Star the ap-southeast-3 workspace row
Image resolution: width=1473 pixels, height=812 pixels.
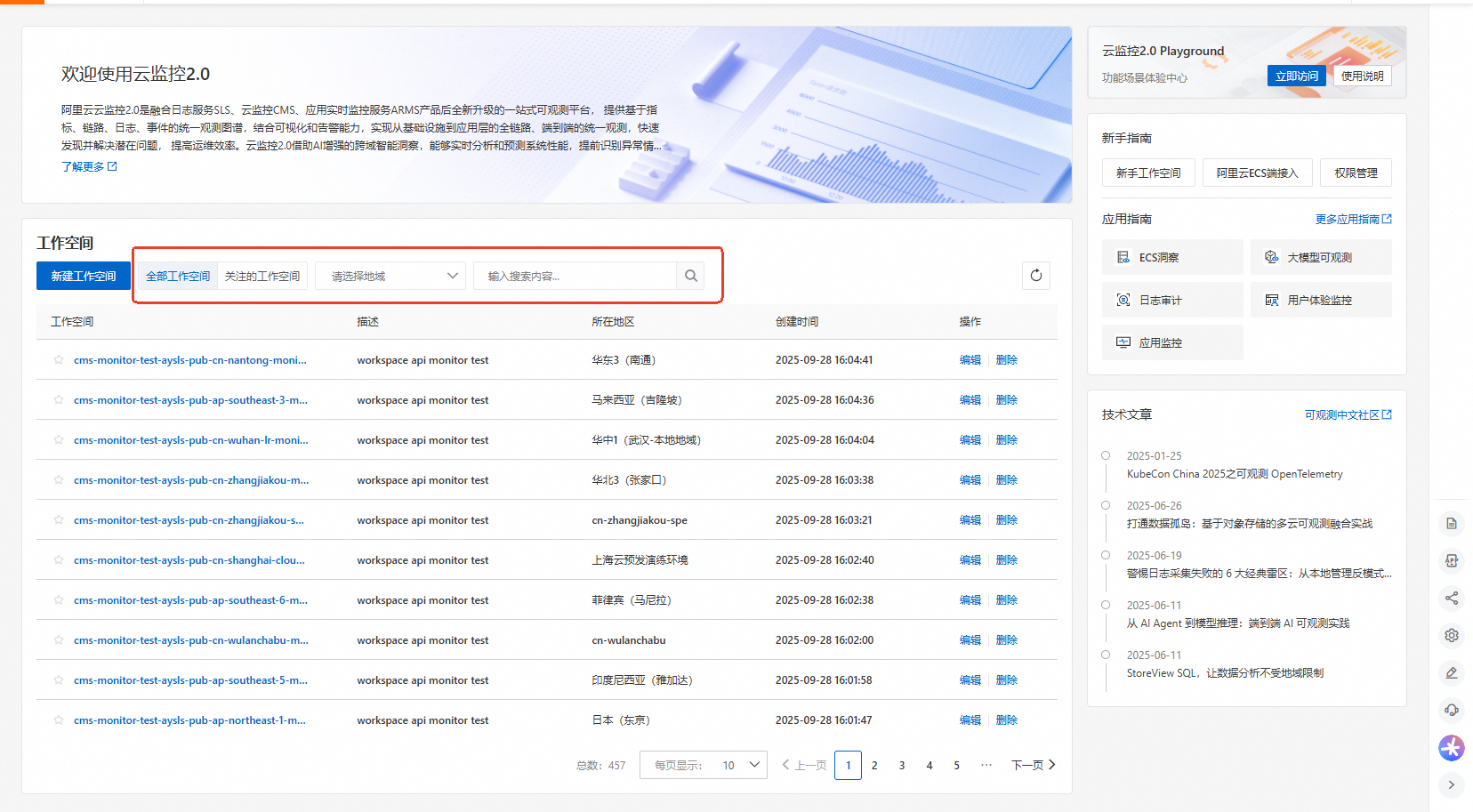click(59, 400)
